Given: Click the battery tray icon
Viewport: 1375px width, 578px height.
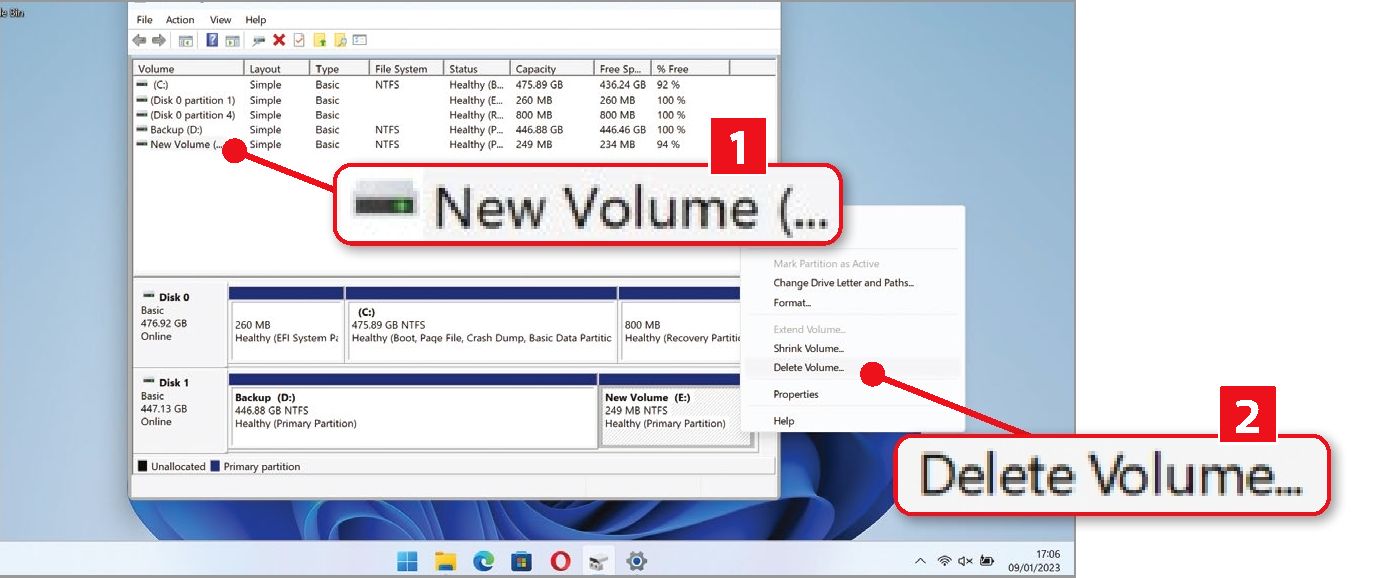Looking at the screenshot, I should click(987, 561).
